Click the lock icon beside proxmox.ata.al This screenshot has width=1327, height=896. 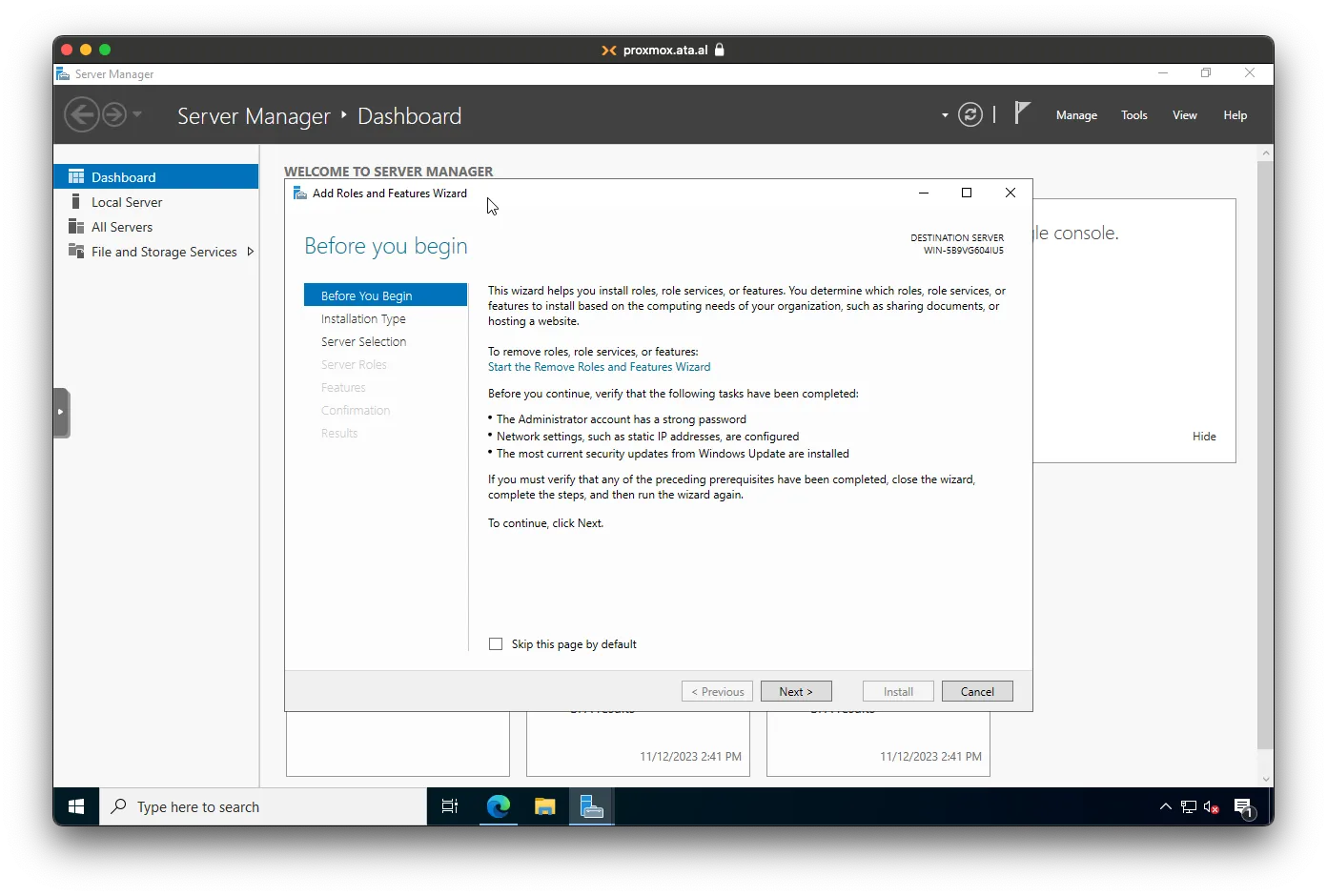click(x=720, y=50)
